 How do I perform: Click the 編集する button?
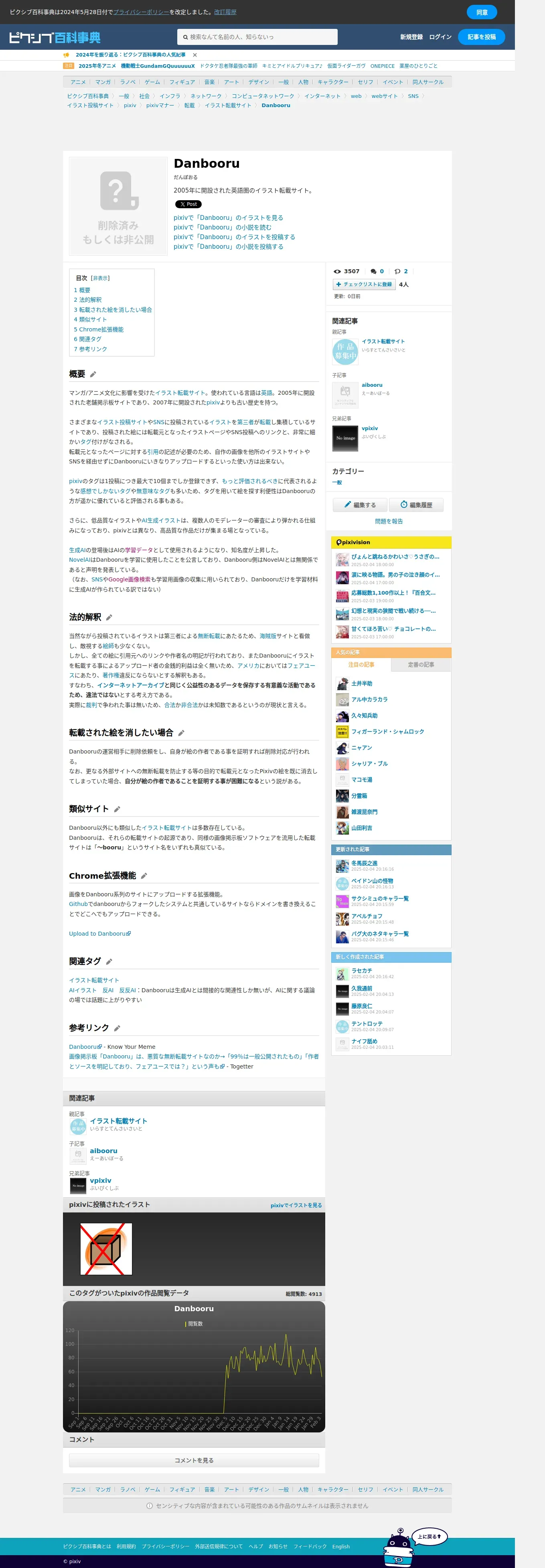tap(359, 505)
